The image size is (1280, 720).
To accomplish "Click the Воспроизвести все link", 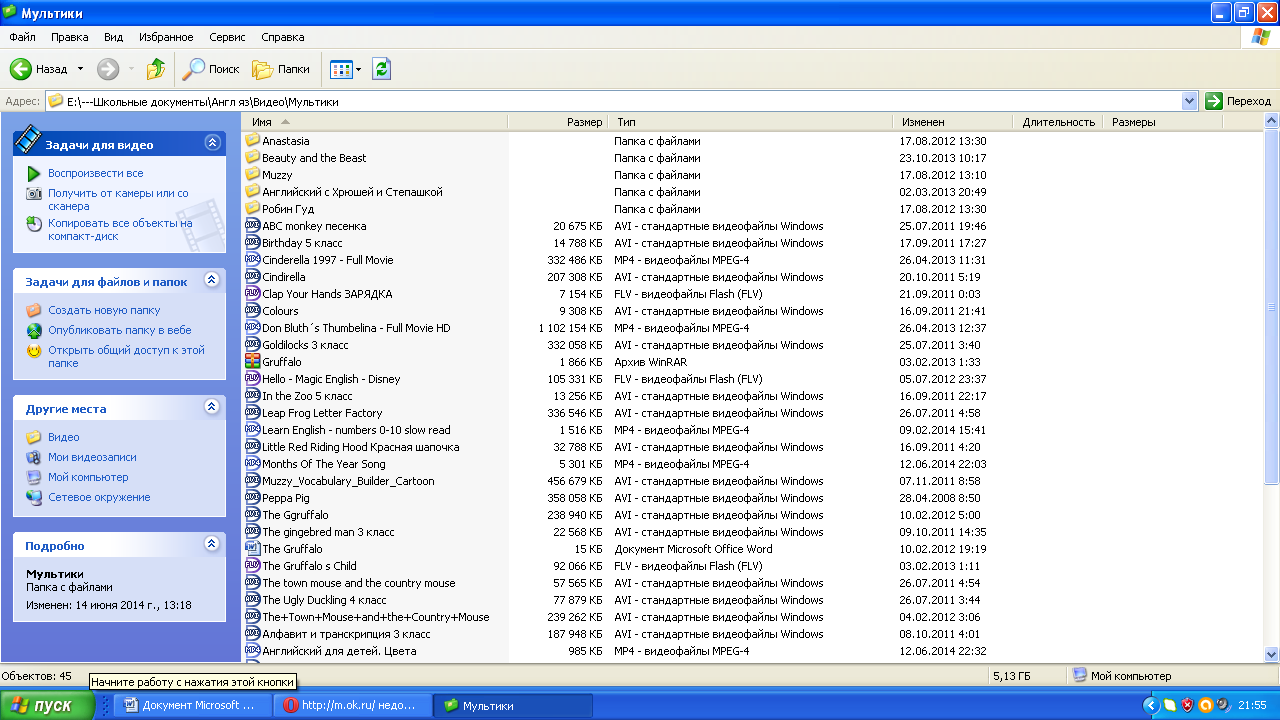I will [x=96, y=173].
